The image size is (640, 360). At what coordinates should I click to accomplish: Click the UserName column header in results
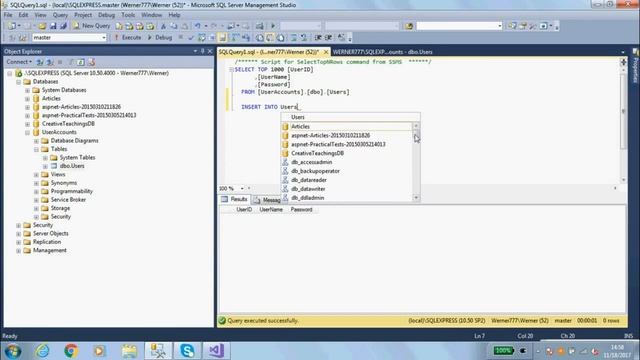[x=271, y=209]
